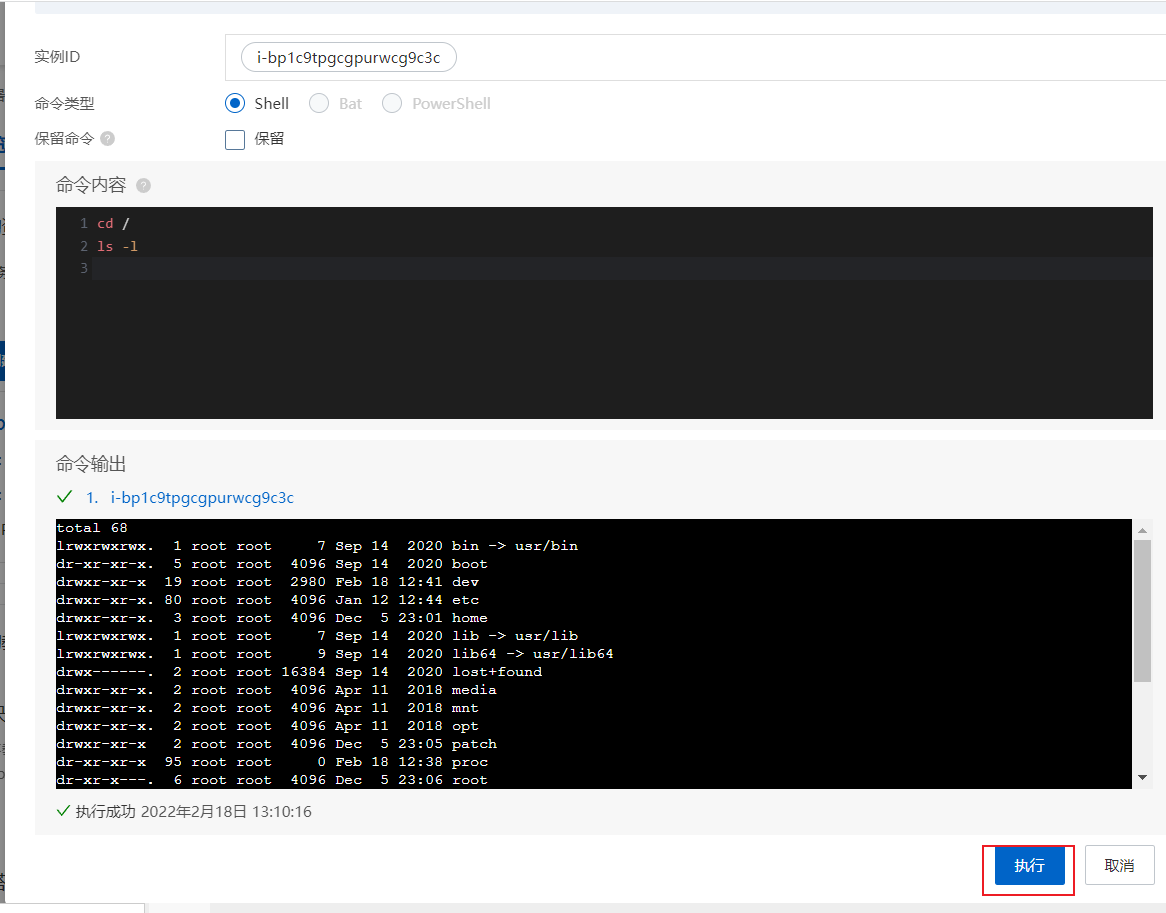1166x913 pixels.
Task: Click output scrollbar down arrow
Action: coord(1142,778)
